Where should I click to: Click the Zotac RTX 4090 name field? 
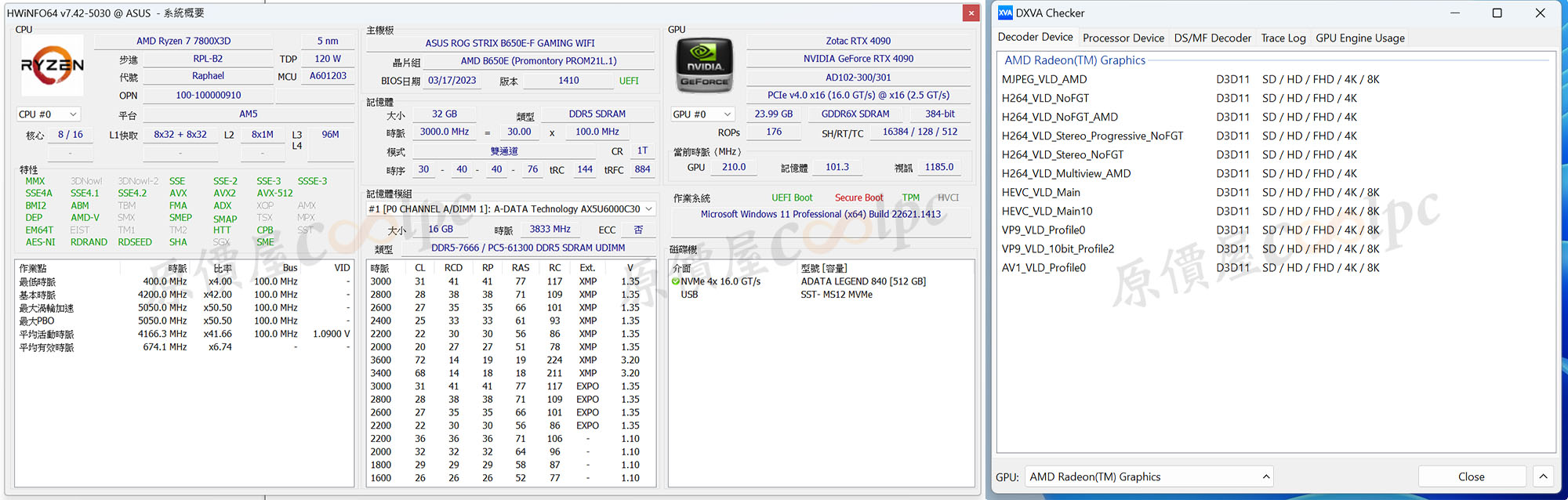tap(858, 41)
